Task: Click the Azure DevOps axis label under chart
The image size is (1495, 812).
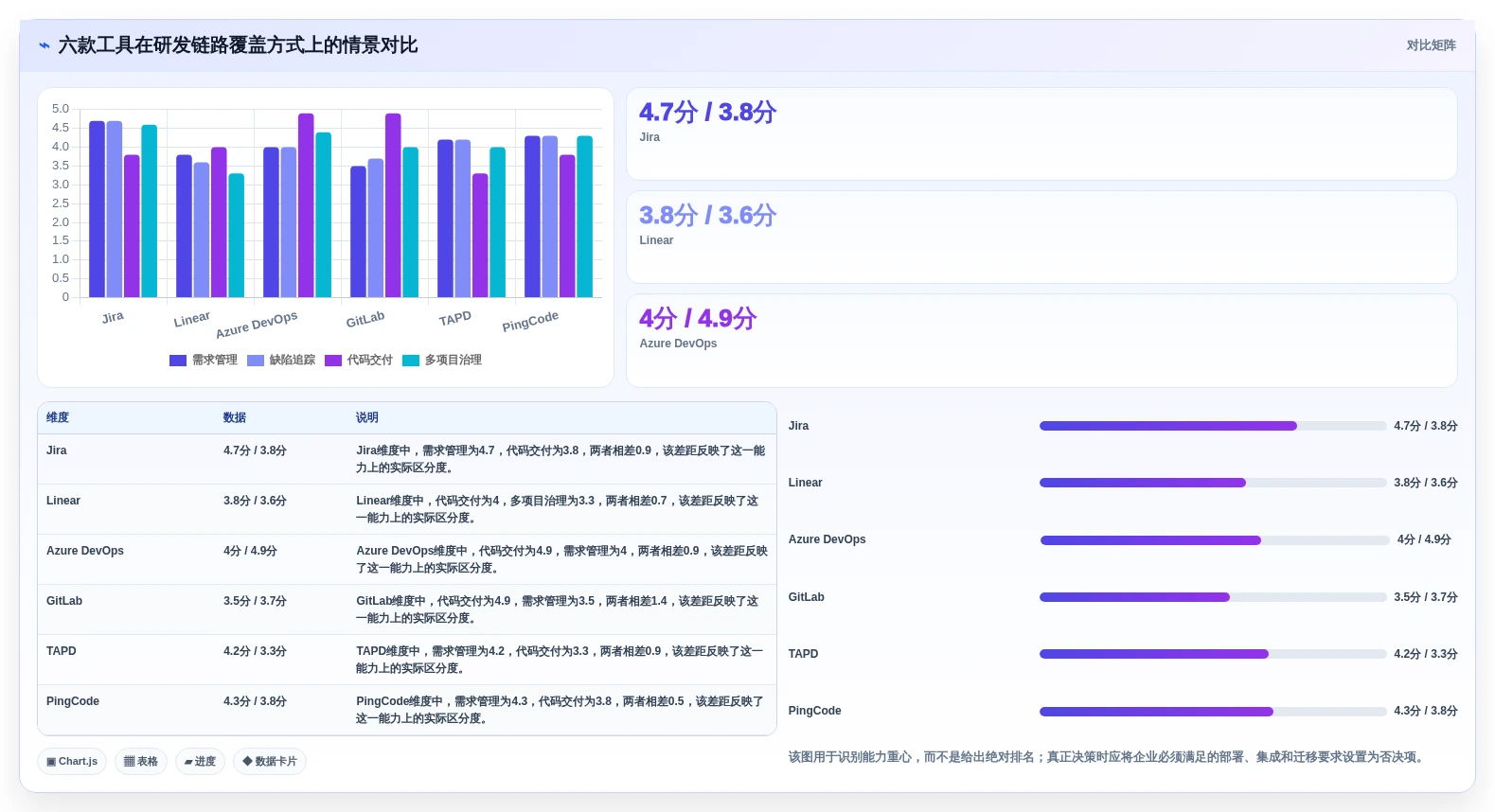Action: [x=257, y=325]
